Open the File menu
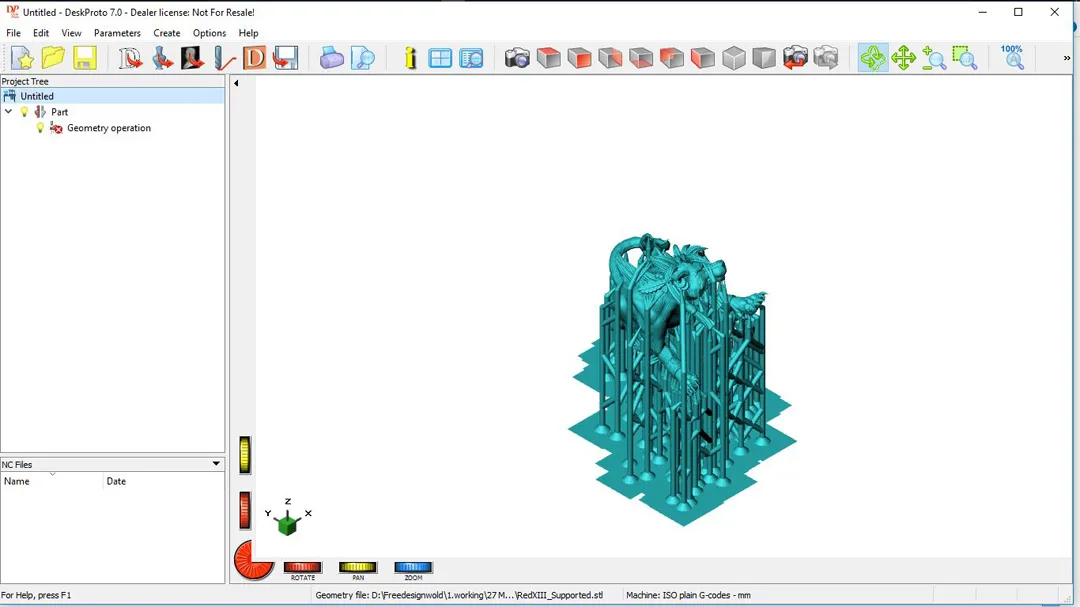Viewport: 1080px width, 607px height. 13,33
